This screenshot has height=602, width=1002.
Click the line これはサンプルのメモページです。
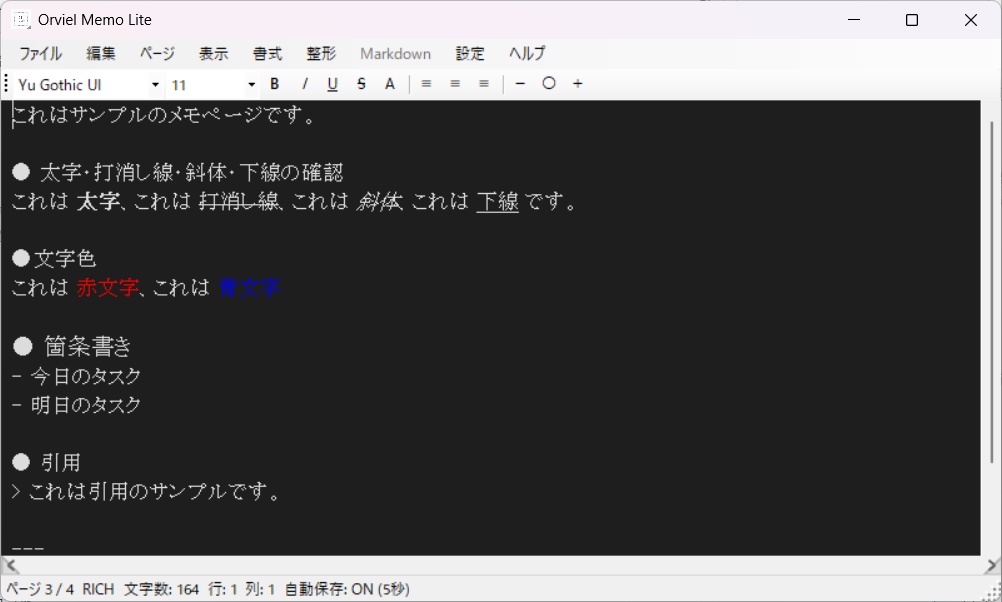tap(164, 115)
